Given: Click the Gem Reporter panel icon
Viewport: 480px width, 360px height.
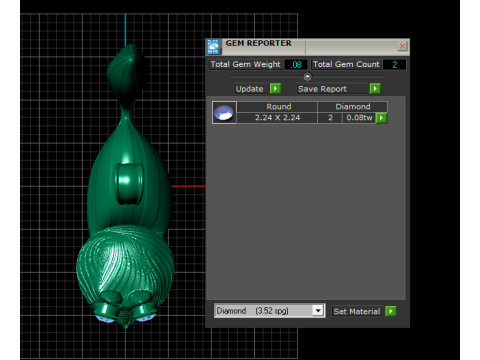Looking at the screenshot, I should (x=213, y=47).
